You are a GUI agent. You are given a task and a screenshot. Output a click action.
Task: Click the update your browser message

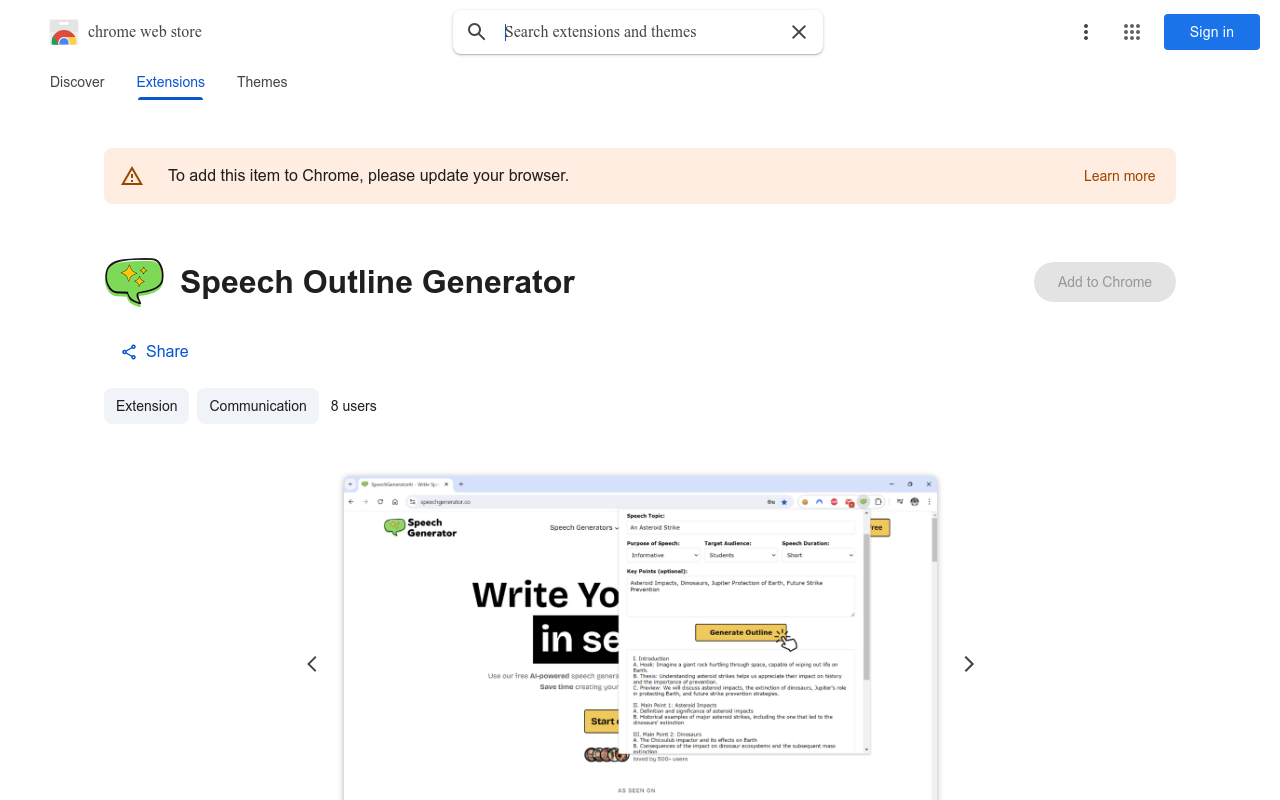point(368,176)
